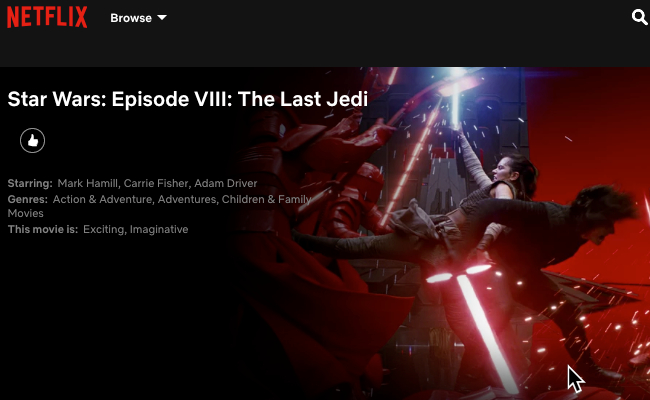Click the red lightsaber in hero image

pos(483,327)
